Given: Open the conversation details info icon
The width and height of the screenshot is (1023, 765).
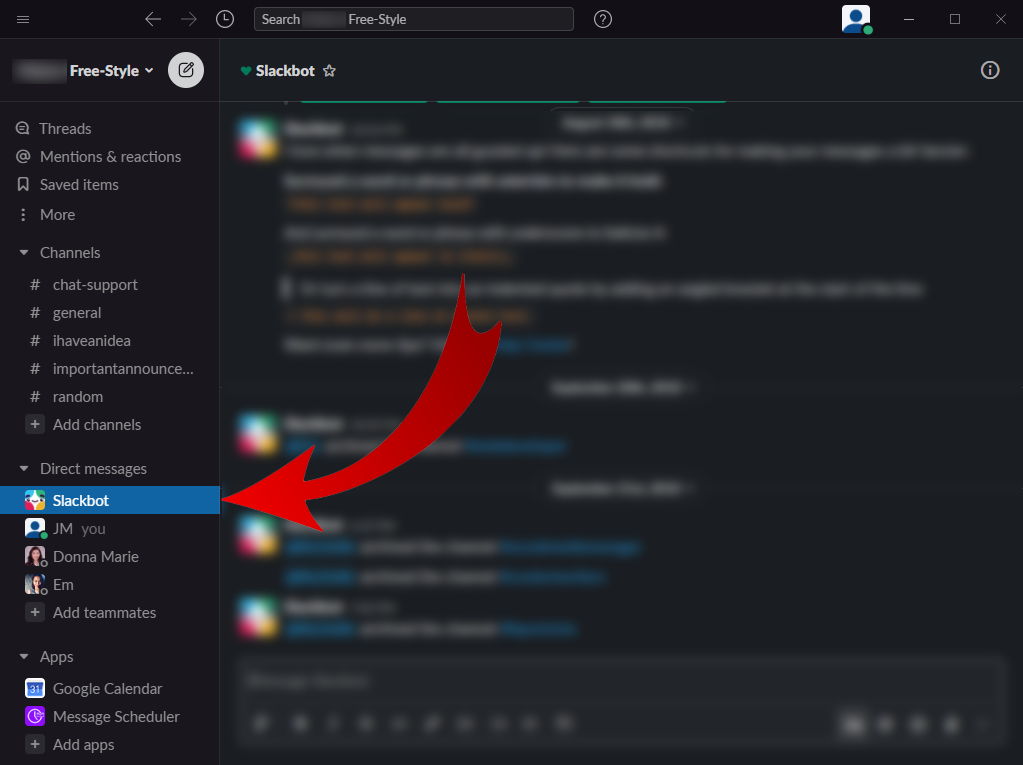Looking at the screenshot, I should pos(990,70).
